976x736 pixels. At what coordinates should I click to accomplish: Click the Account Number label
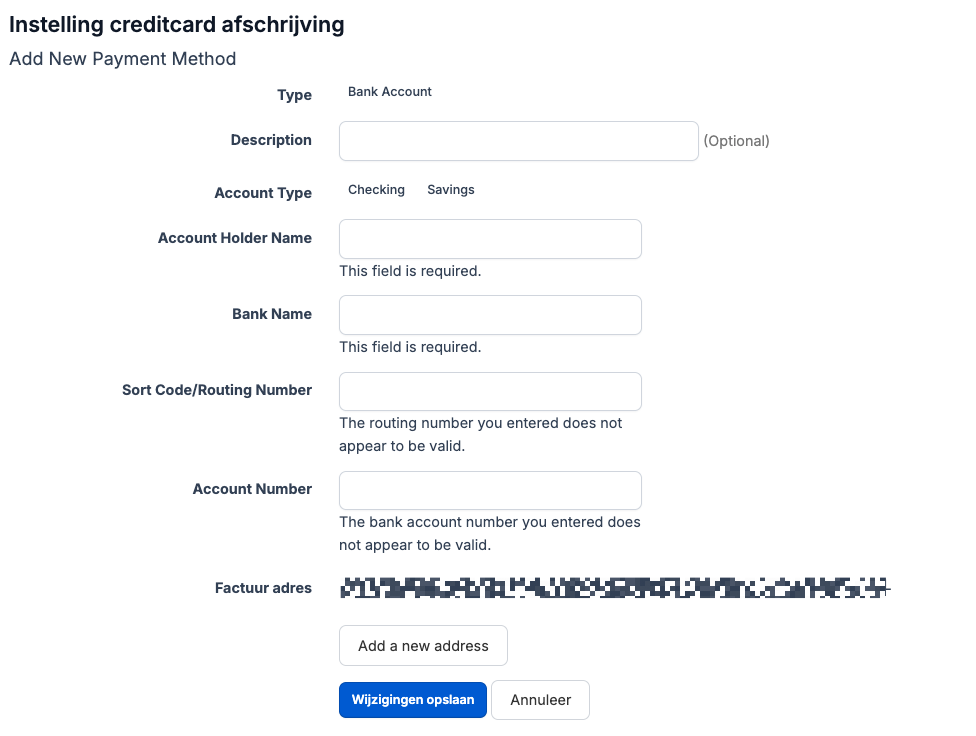pos(252,489)
